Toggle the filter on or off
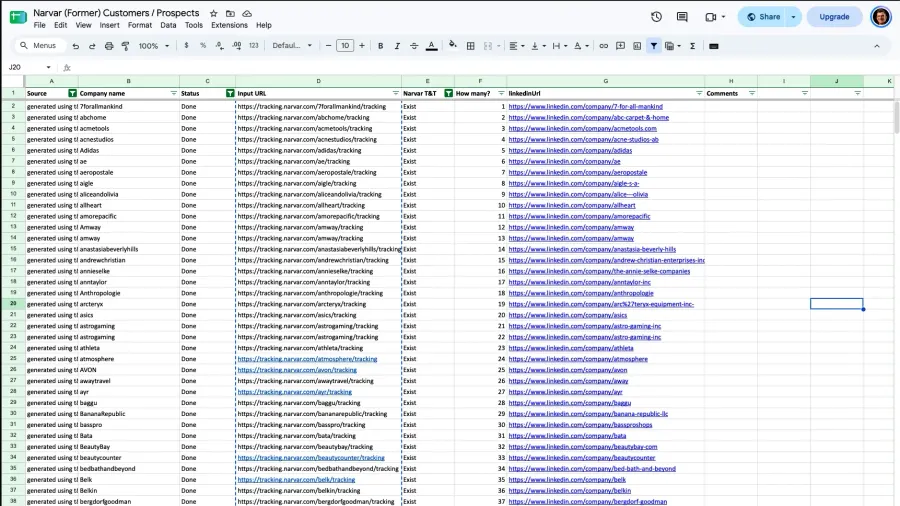This screenshot has width=900, height=506. click(x=654, y=46)
